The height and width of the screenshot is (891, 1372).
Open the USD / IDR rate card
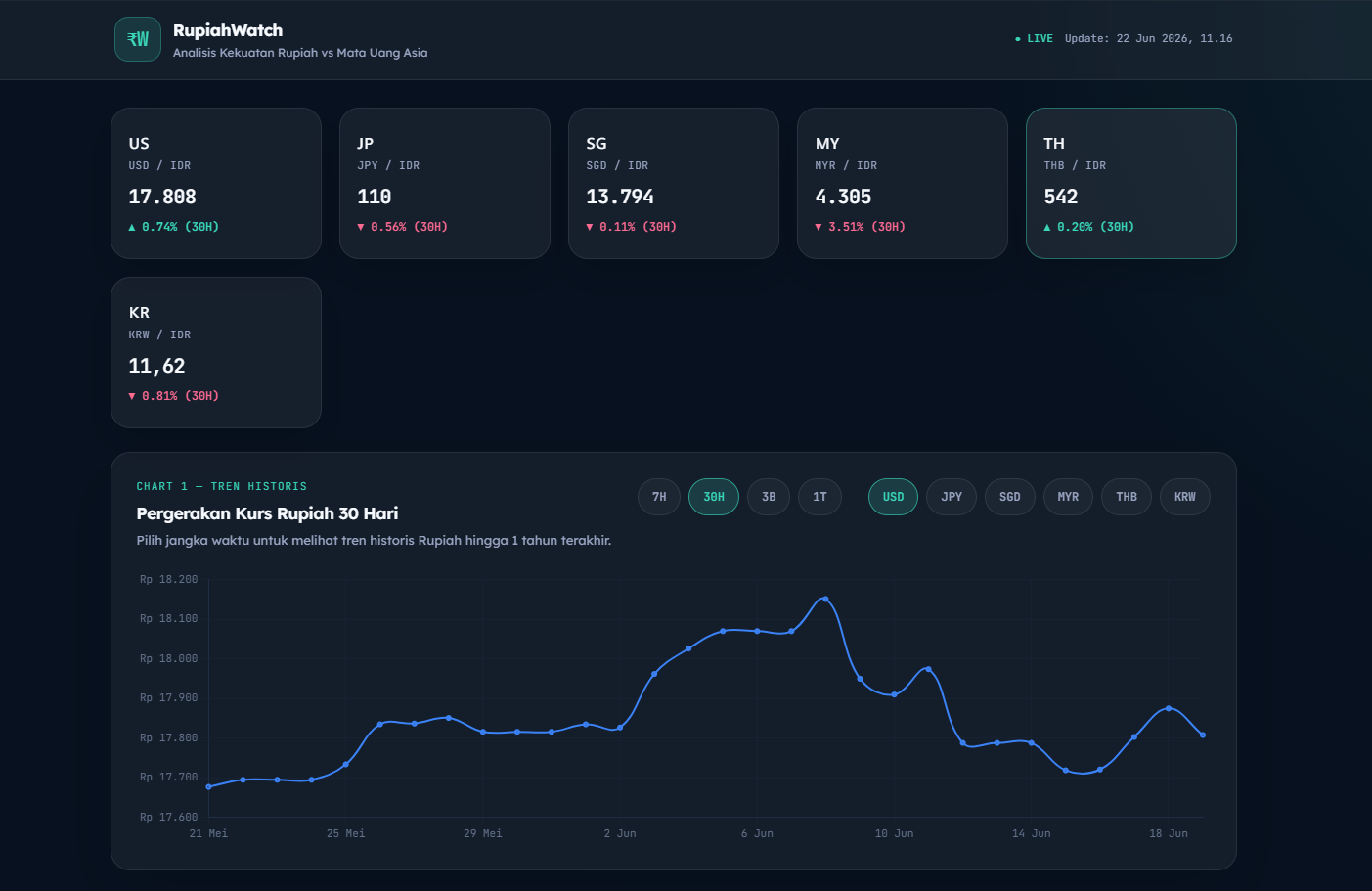tap(216, 183)
